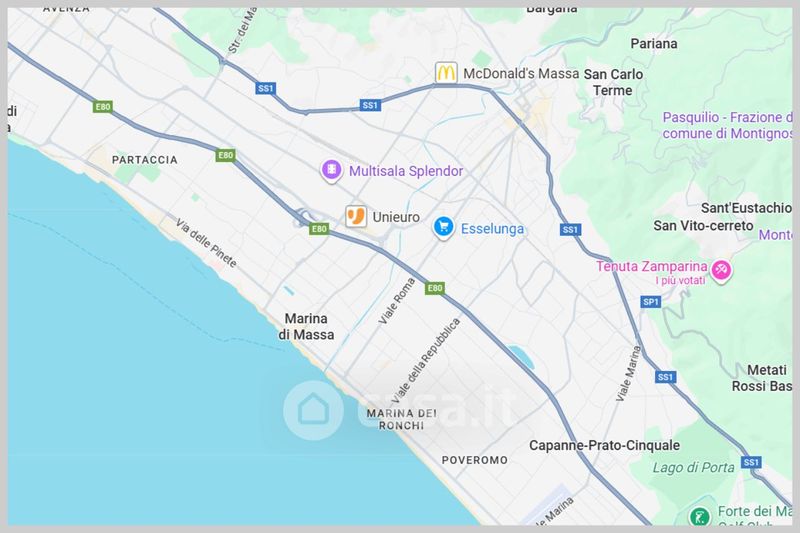The height and width of the screenshot is (533, 800).
Task: Click the McDonald's Massa map icon
Action: [x=446, y=72]
